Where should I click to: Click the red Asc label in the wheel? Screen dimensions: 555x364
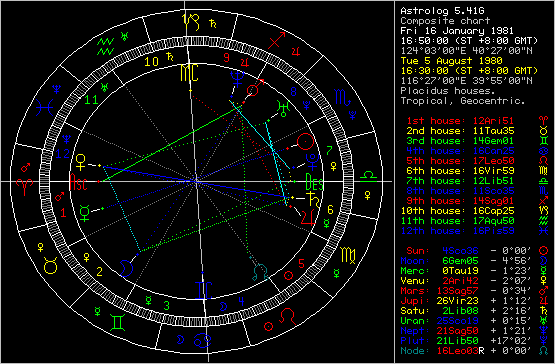pos(78,182)
